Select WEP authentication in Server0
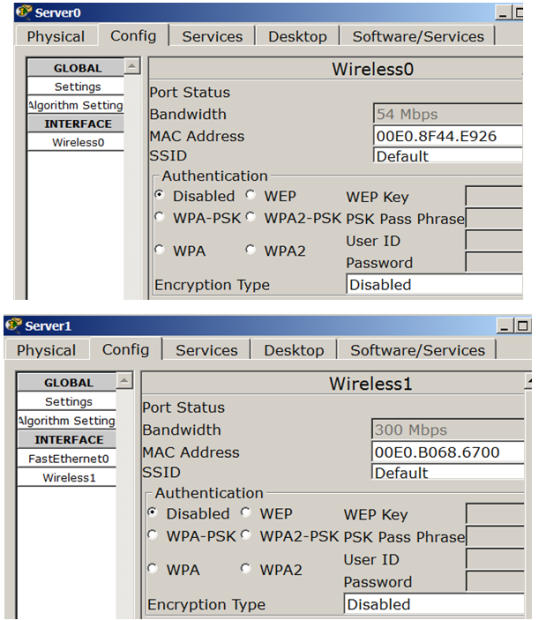 click(250, 195)
